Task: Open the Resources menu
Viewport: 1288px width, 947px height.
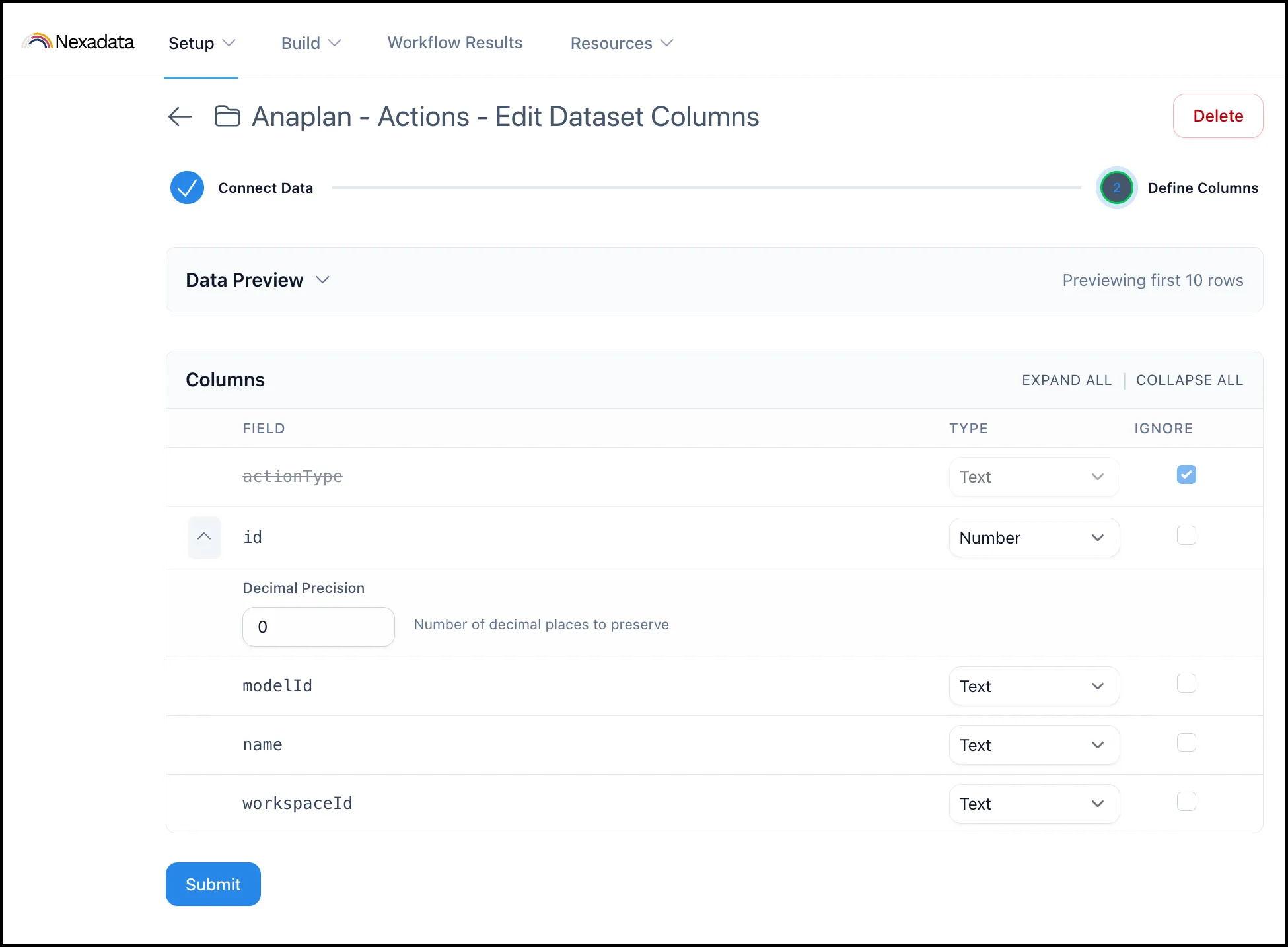Action: 622,43
